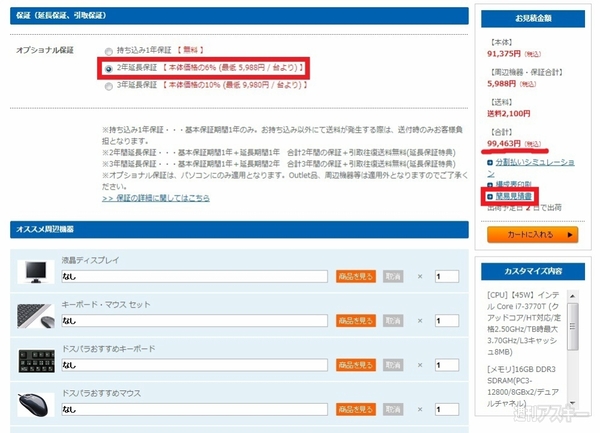Click 商品を見る for ドスパラおすすめキーボード
Screen dimensions: 600x433
pos(356,365)
